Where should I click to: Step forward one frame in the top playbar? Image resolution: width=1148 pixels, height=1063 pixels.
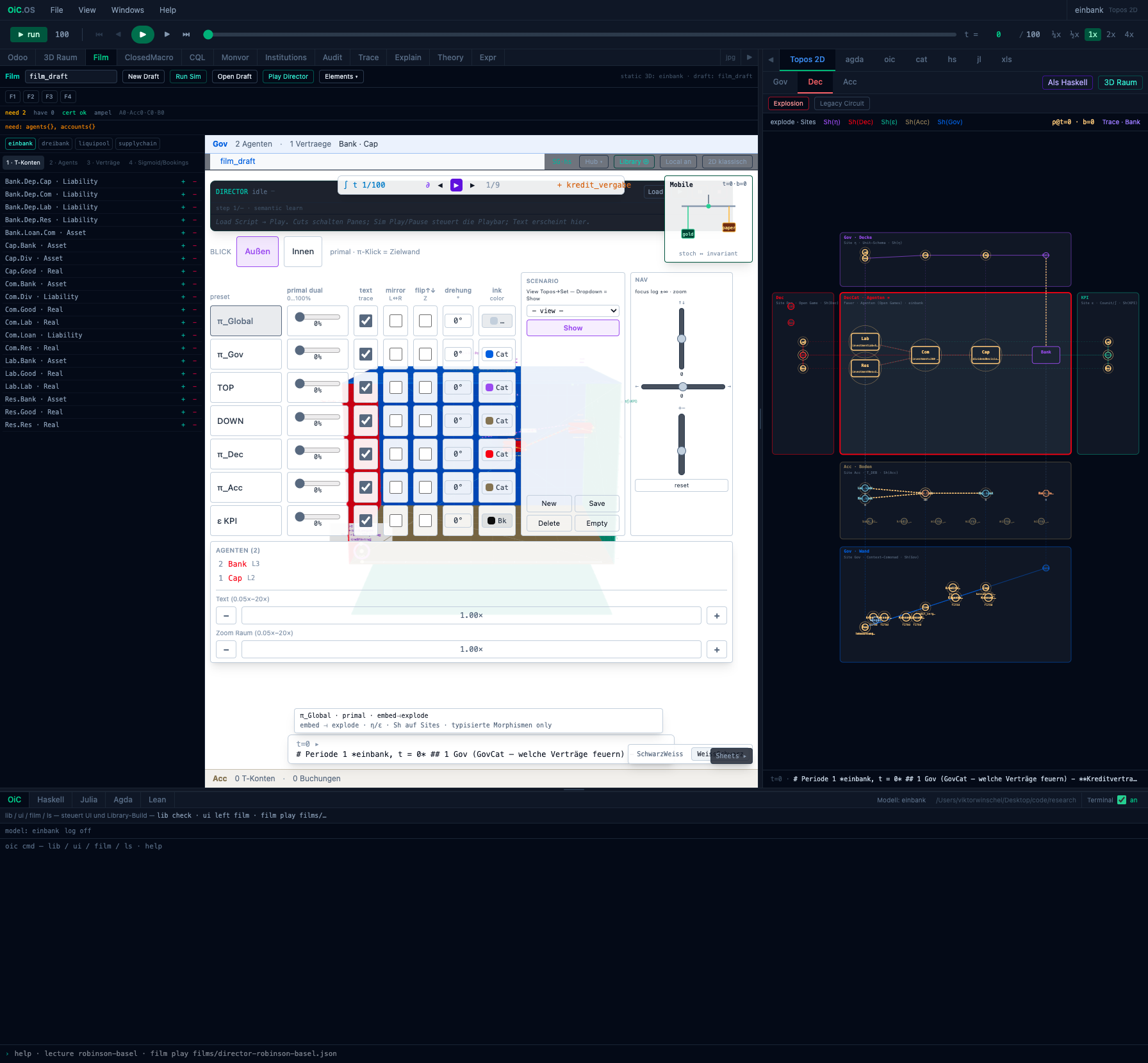tap(167, 35)
